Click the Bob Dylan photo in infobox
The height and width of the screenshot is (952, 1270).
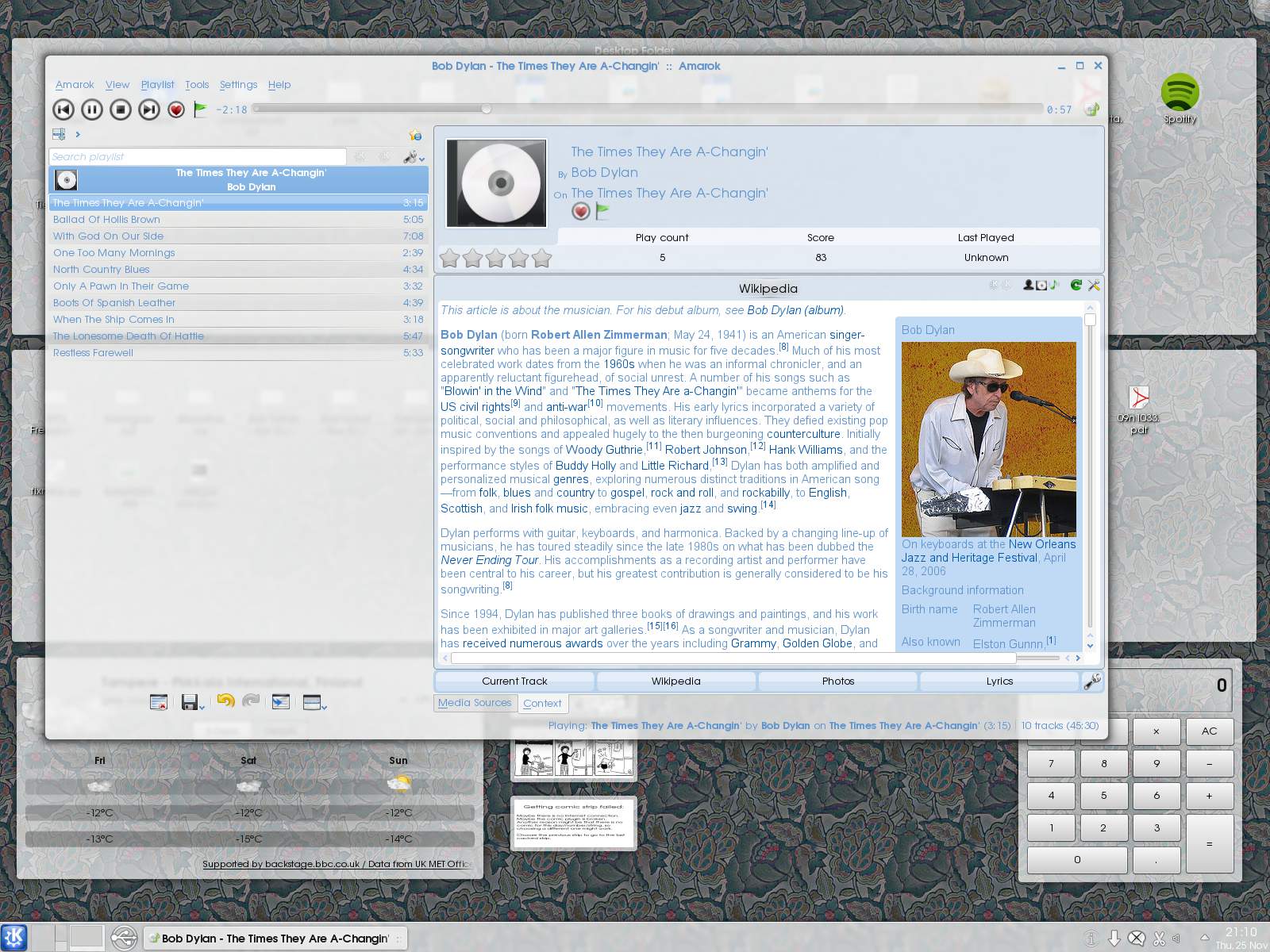tap(989, 440)
